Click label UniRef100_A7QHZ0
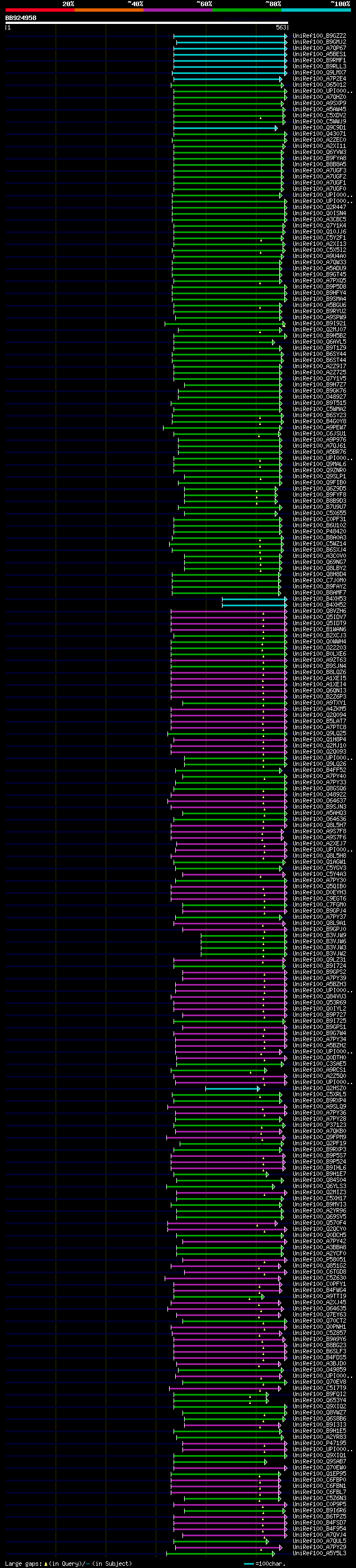Image resolution: width=356 pixels, height=1568 pixels. [319, 97]
